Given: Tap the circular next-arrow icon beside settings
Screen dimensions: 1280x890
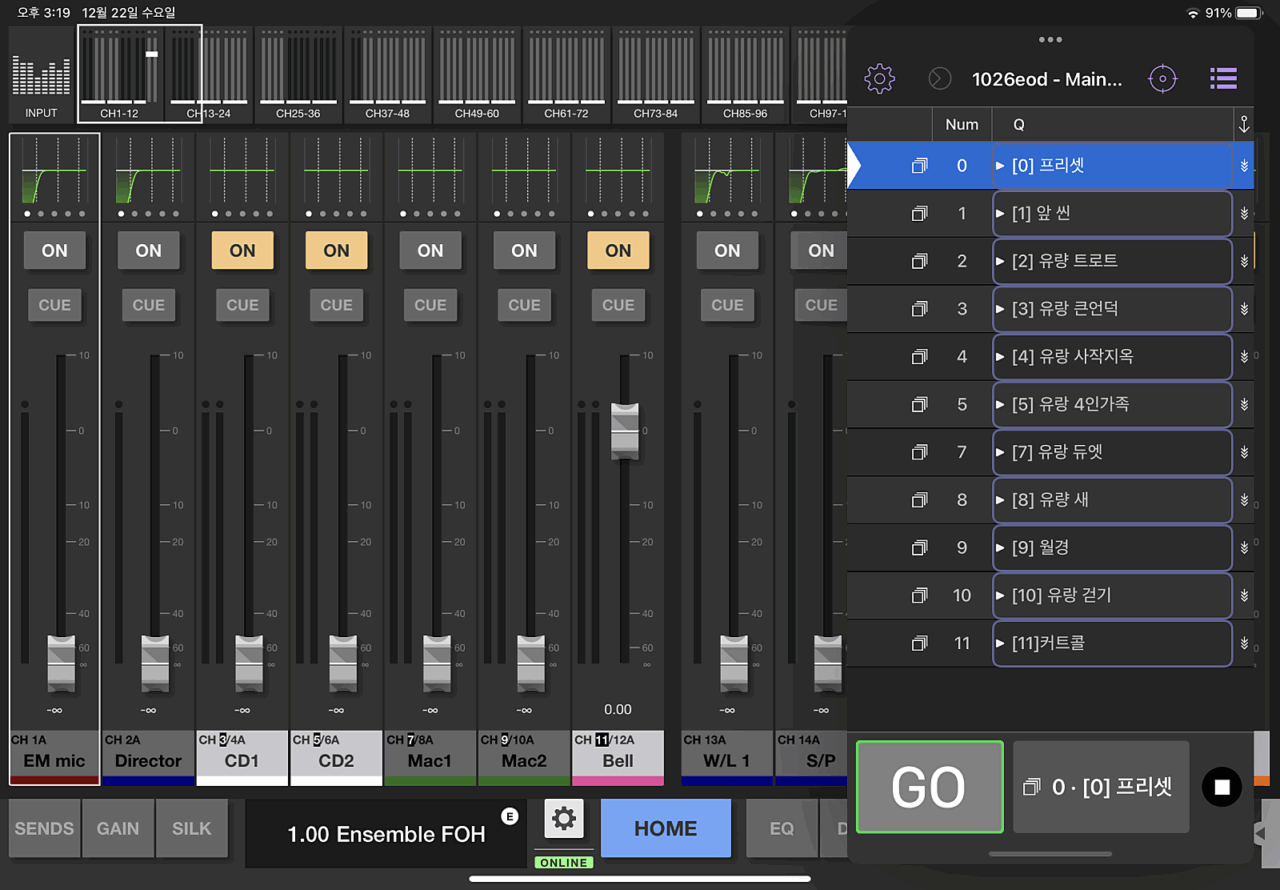Looking at the screenshot, I should tap(939, 78).
